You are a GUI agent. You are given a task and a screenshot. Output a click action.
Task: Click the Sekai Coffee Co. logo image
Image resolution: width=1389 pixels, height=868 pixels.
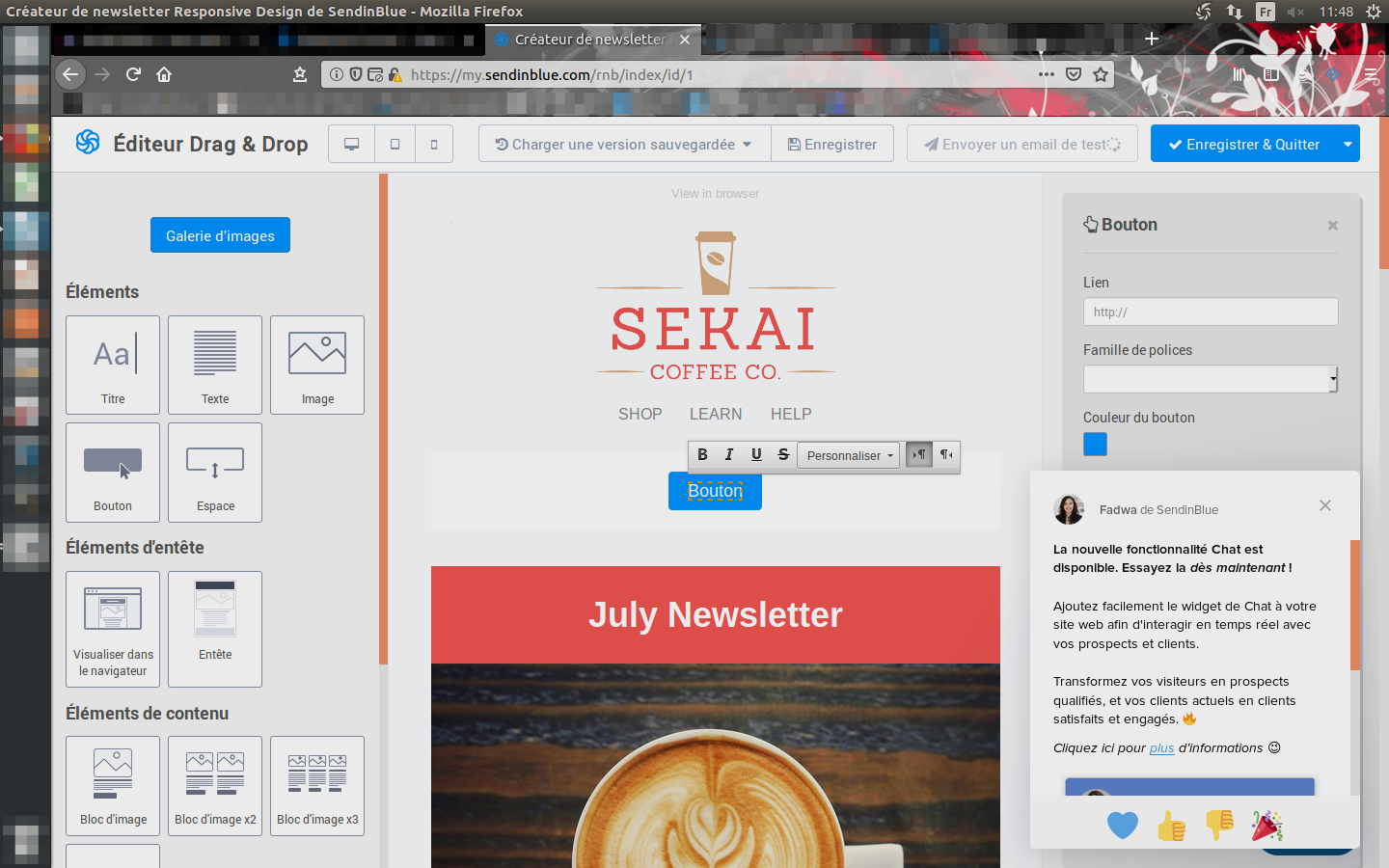(x=716, y=307)
